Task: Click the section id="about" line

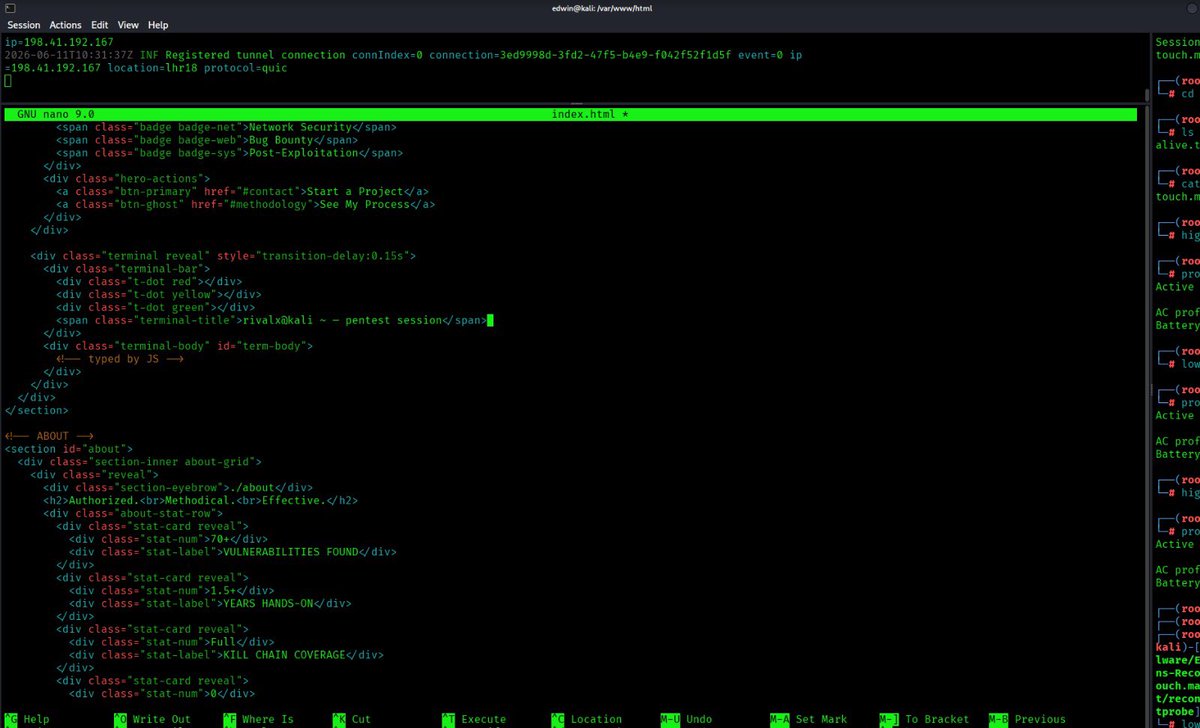Action: (68, 450)
